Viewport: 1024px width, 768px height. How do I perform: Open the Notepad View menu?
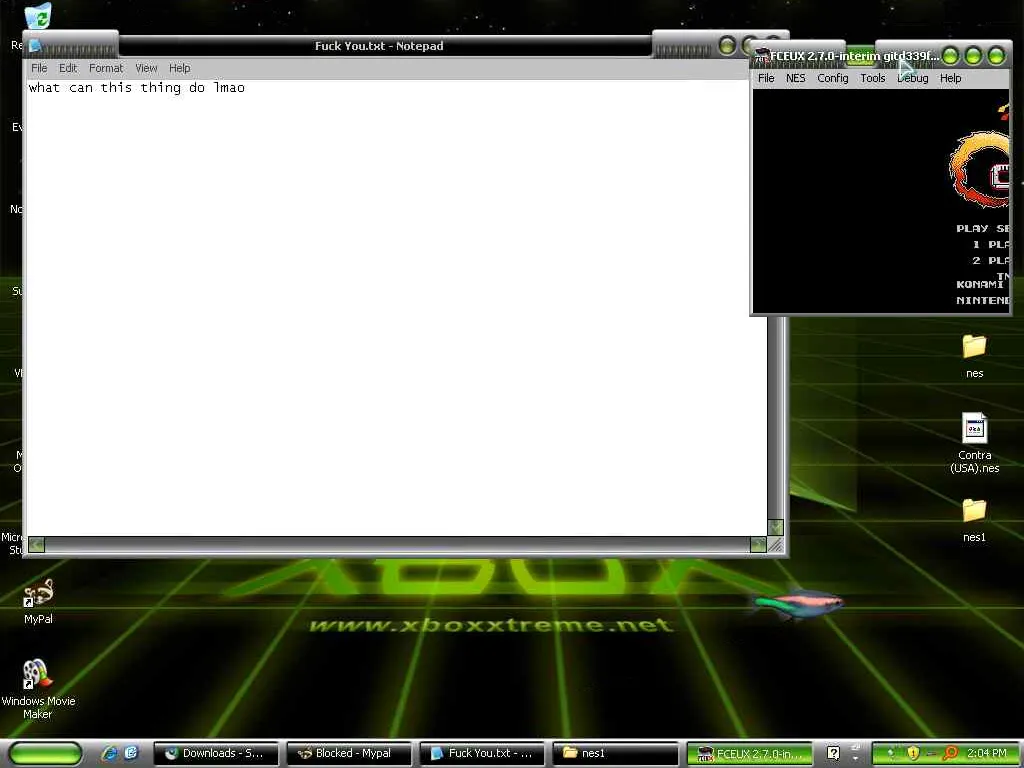click(x=146, y=68)
